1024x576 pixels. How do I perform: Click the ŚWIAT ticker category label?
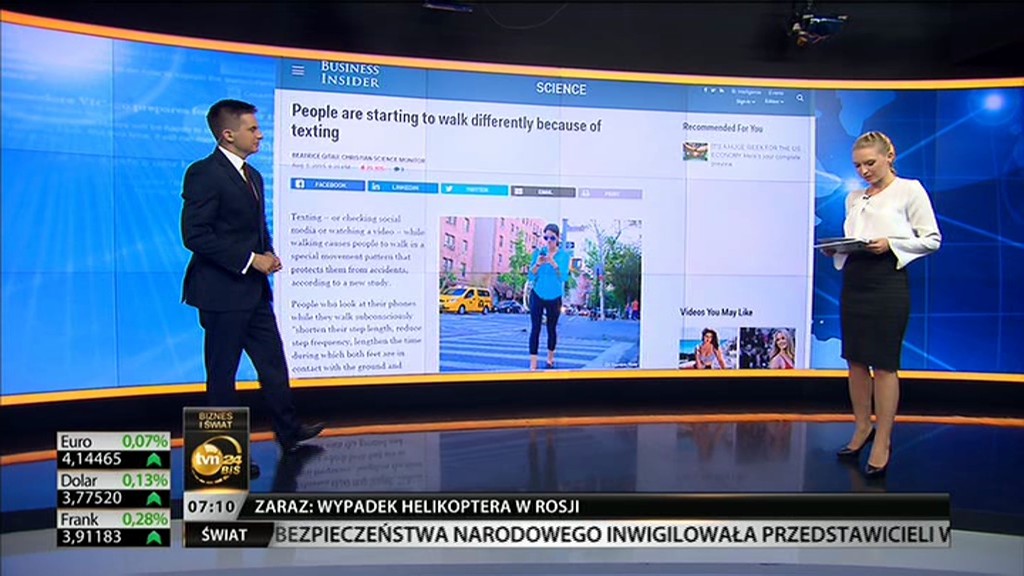(225, 535)
